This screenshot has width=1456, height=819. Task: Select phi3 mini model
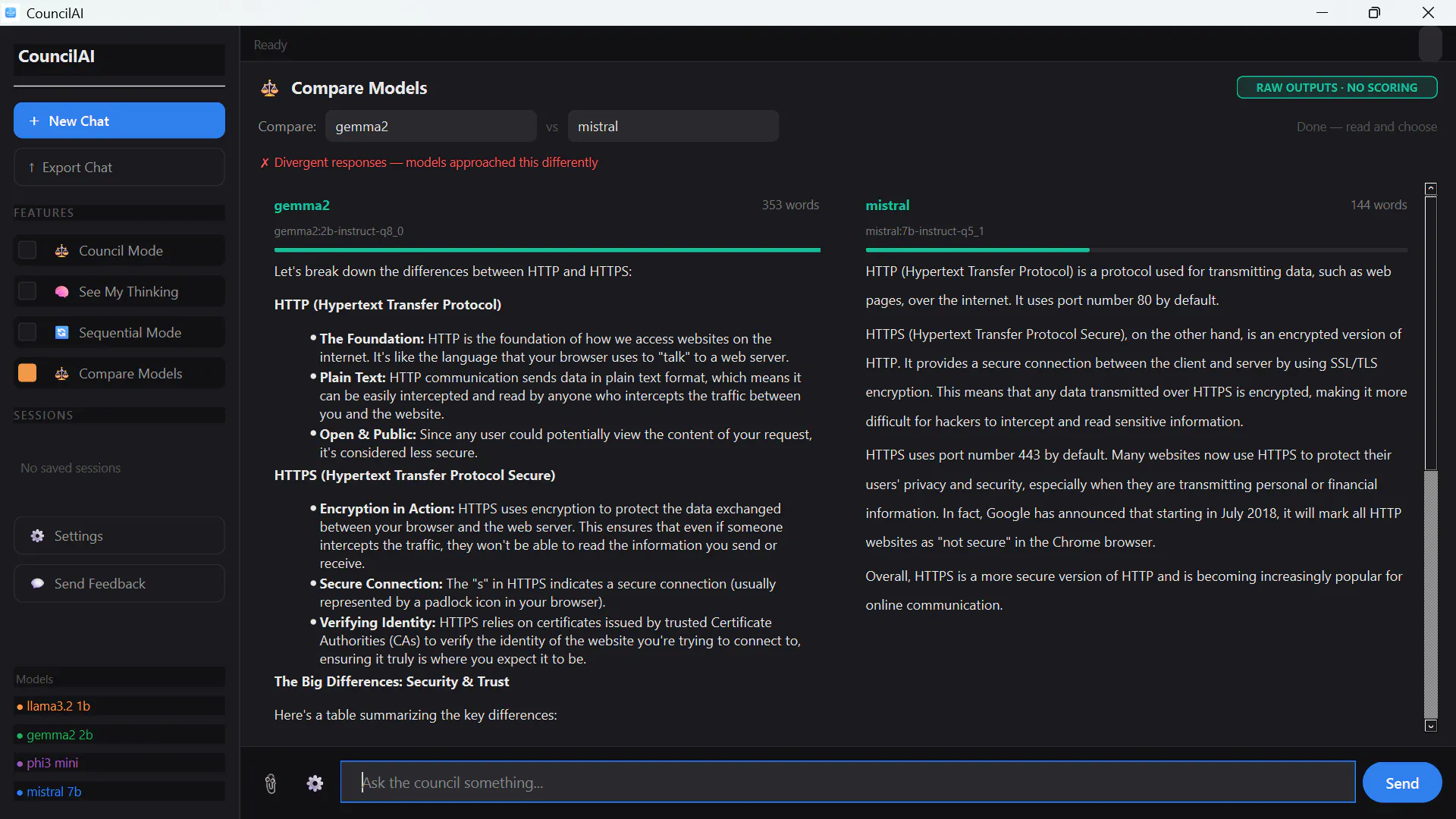tap(119, 764)
